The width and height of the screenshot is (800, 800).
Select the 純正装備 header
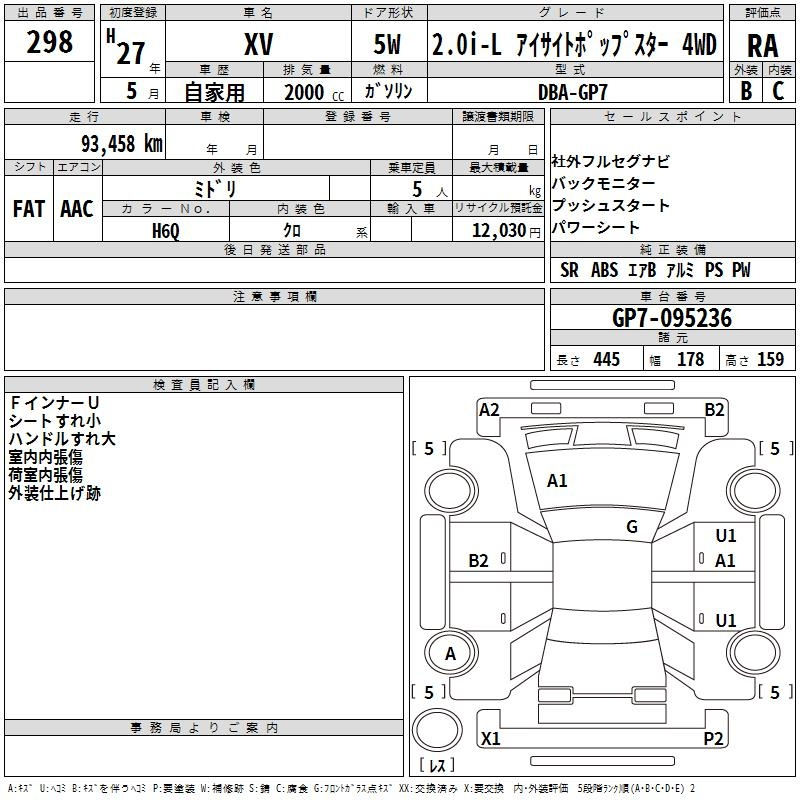point(672,249)
